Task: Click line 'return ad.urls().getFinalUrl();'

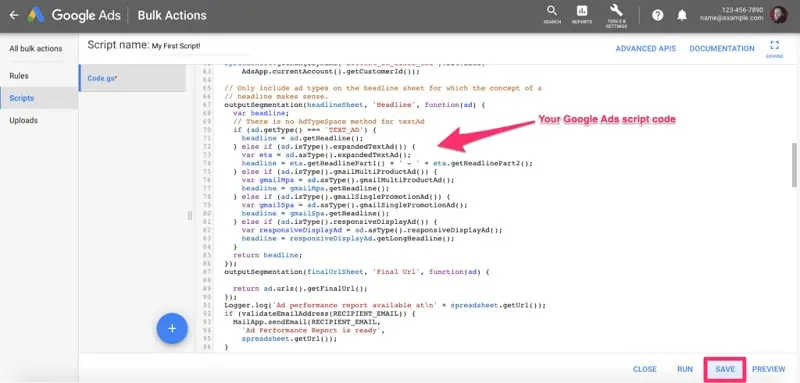Action: click(300, 288)
